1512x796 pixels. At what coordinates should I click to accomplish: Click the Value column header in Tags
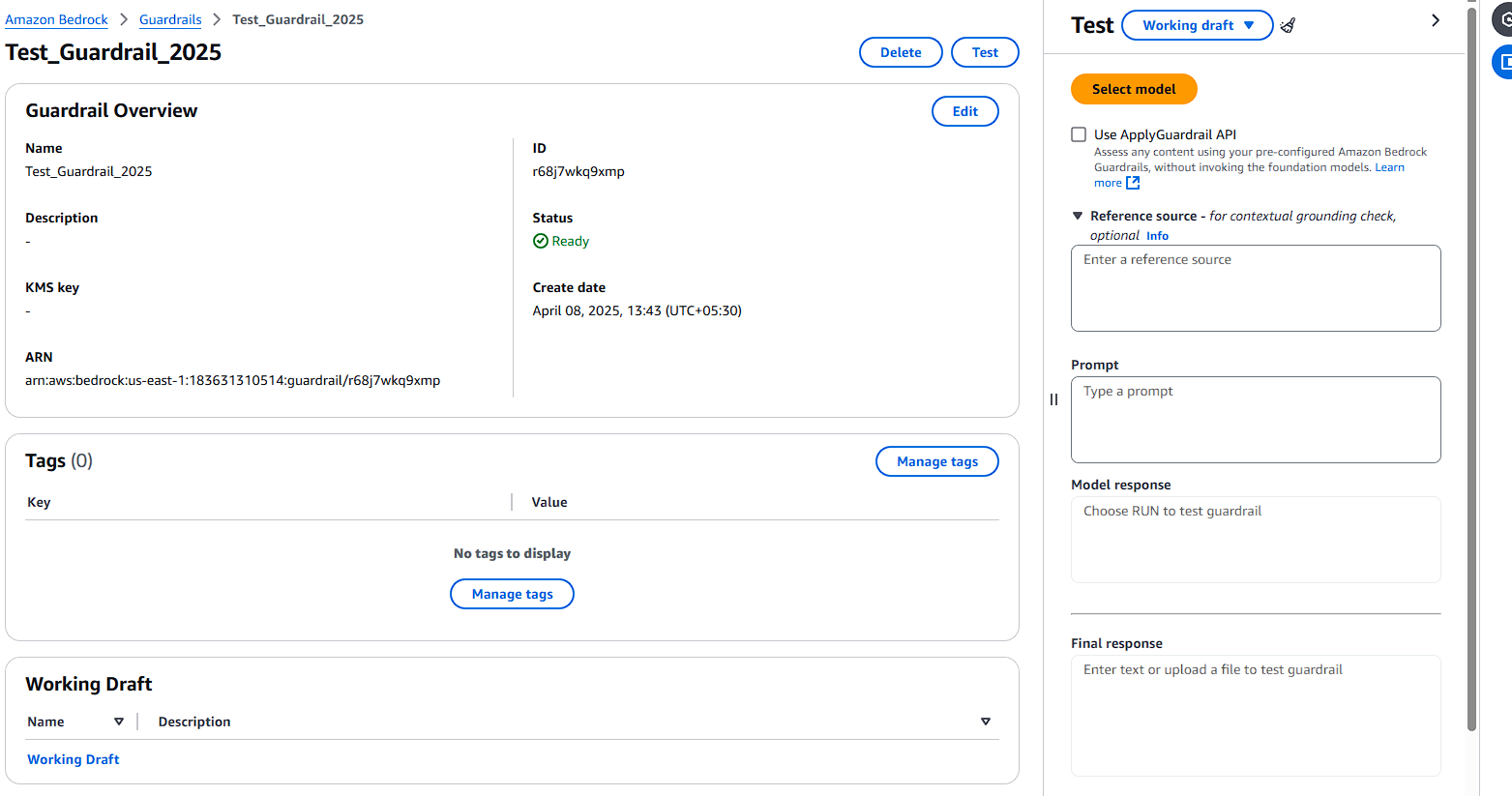549,502
